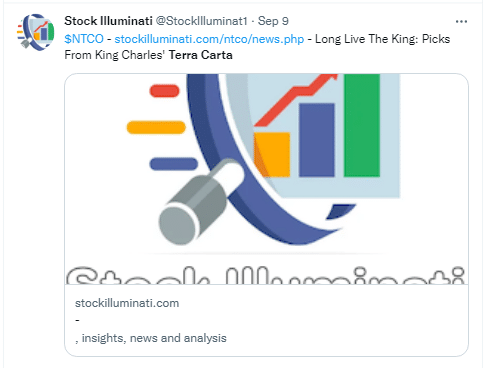Viewport: 495px width, 368px height.
Task: Click the Sep 9 timestamp
Action: click(273, 21)
